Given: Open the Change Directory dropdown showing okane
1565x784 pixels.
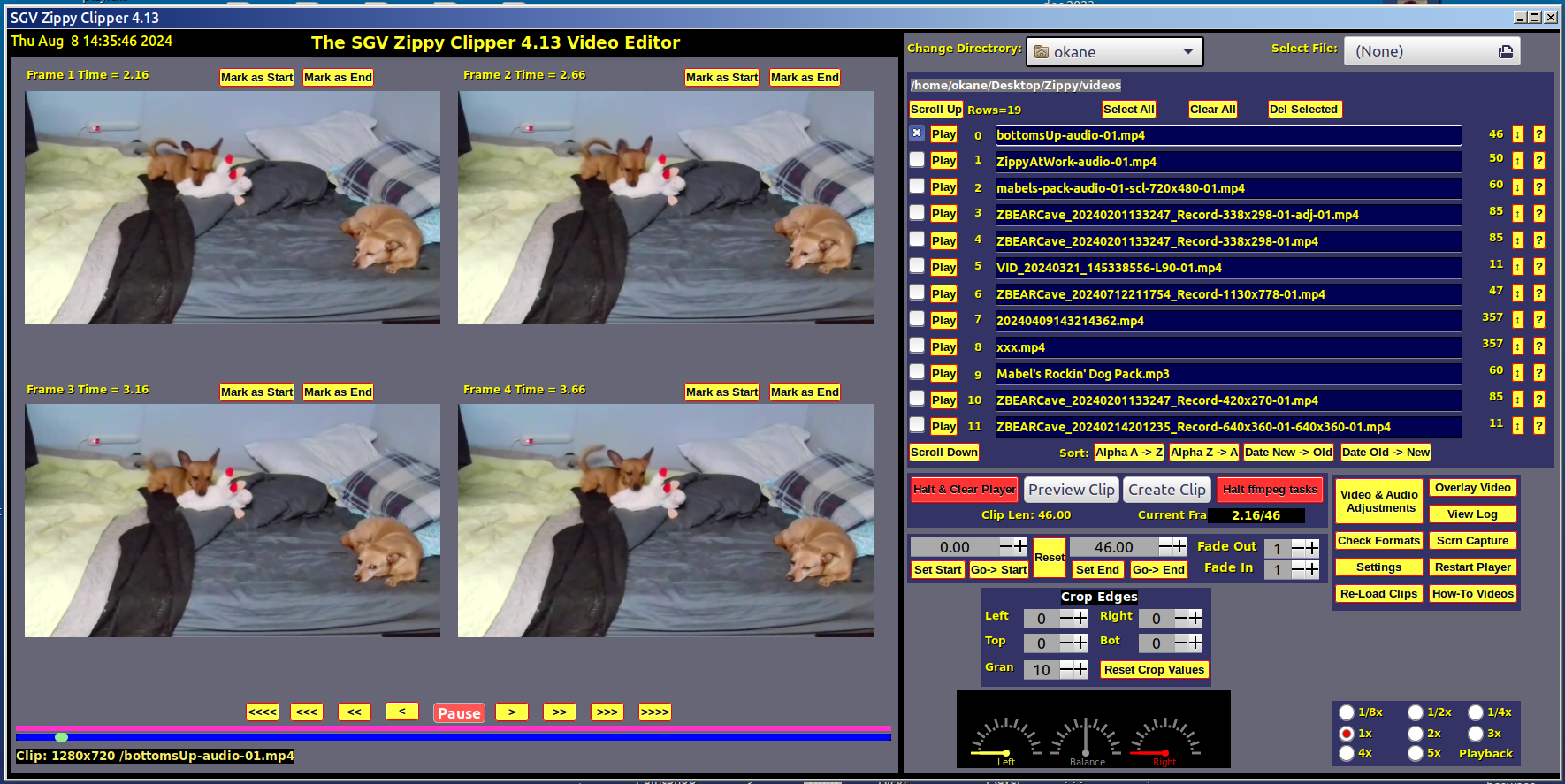Looking at the screenshot, I should pos(1114,52).
